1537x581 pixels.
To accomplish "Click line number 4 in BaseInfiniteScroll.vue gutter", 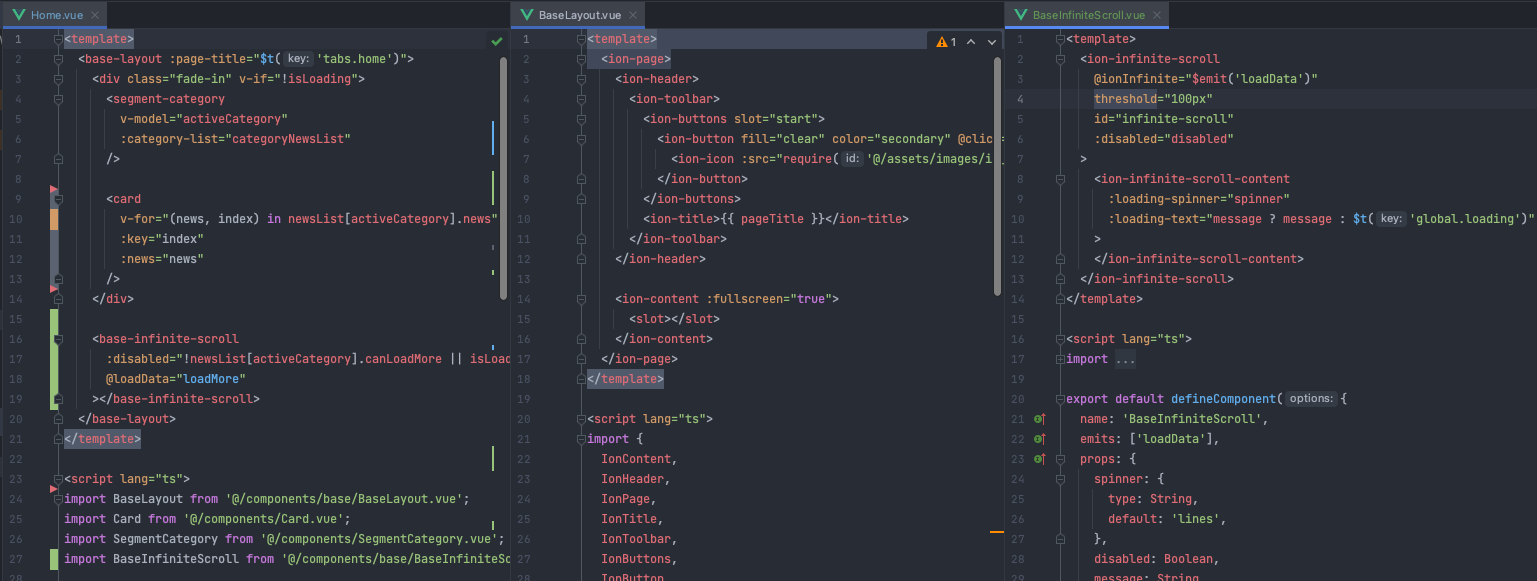I will click(1020, 99).
